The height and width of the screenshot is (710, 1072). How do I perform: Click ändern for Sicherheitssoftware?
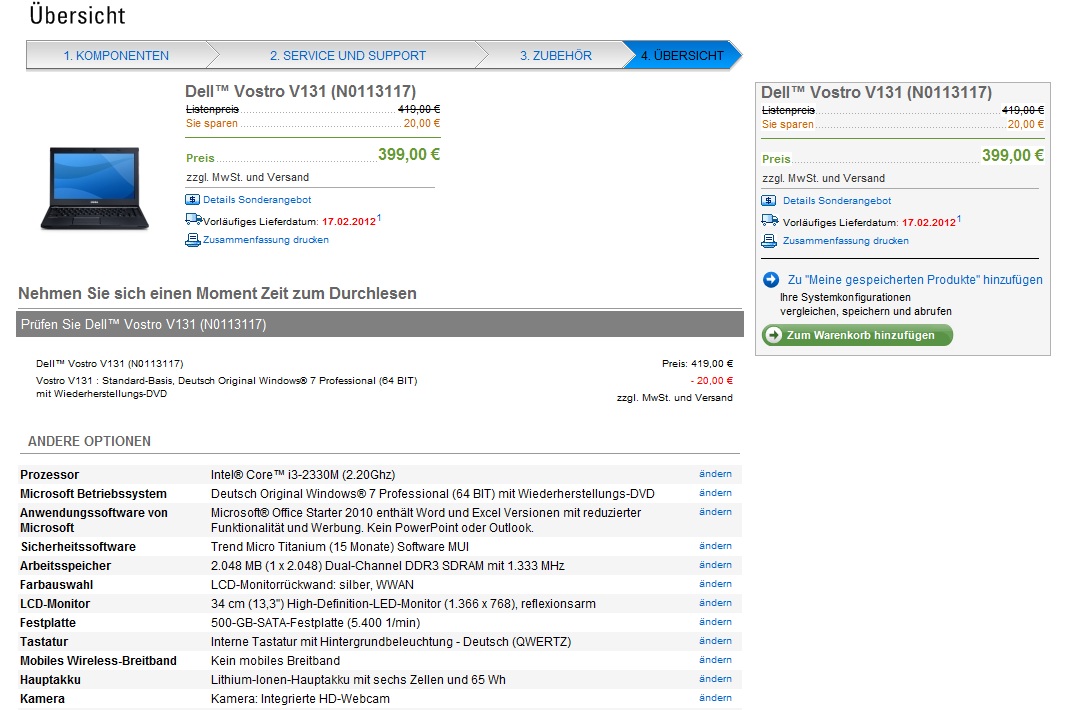click(715, 546)
